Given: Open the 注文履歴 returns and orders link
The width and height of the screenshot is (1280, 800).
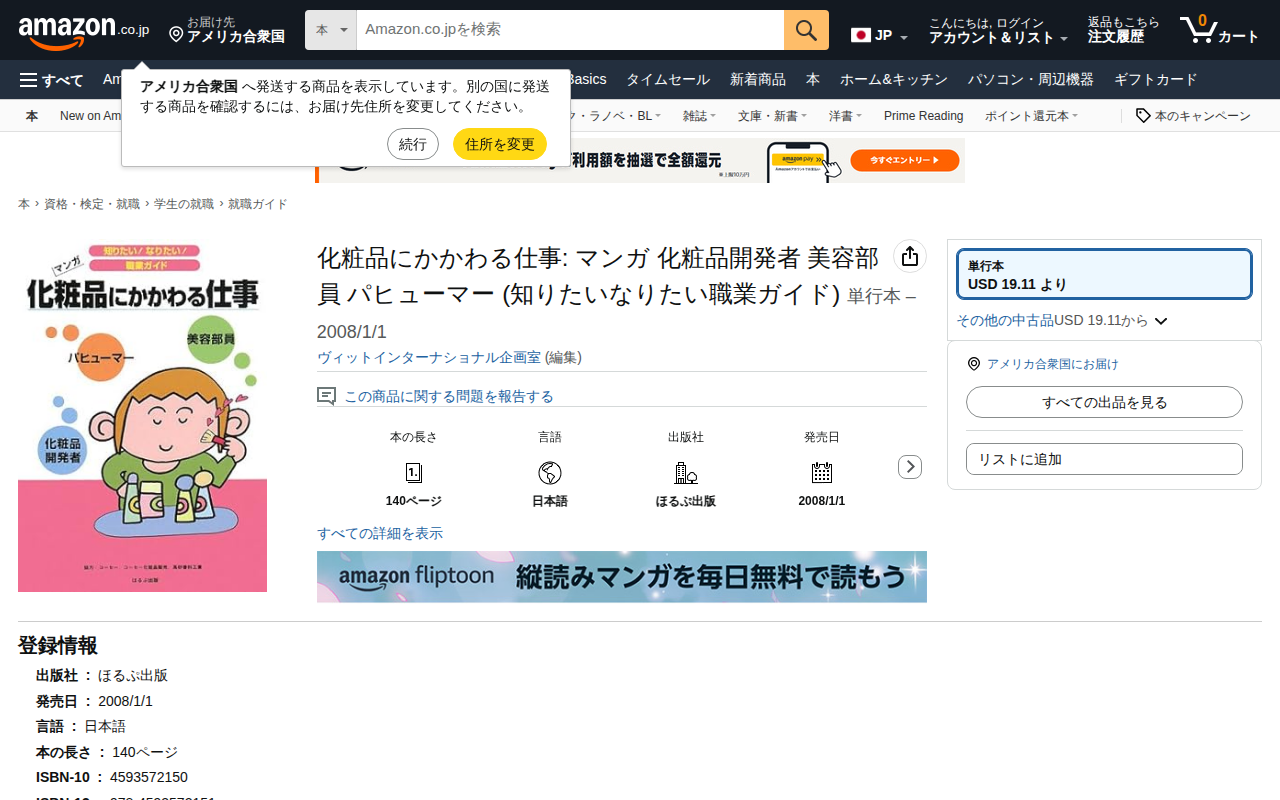Looking at the screenshot, I should click(1124, 31).
